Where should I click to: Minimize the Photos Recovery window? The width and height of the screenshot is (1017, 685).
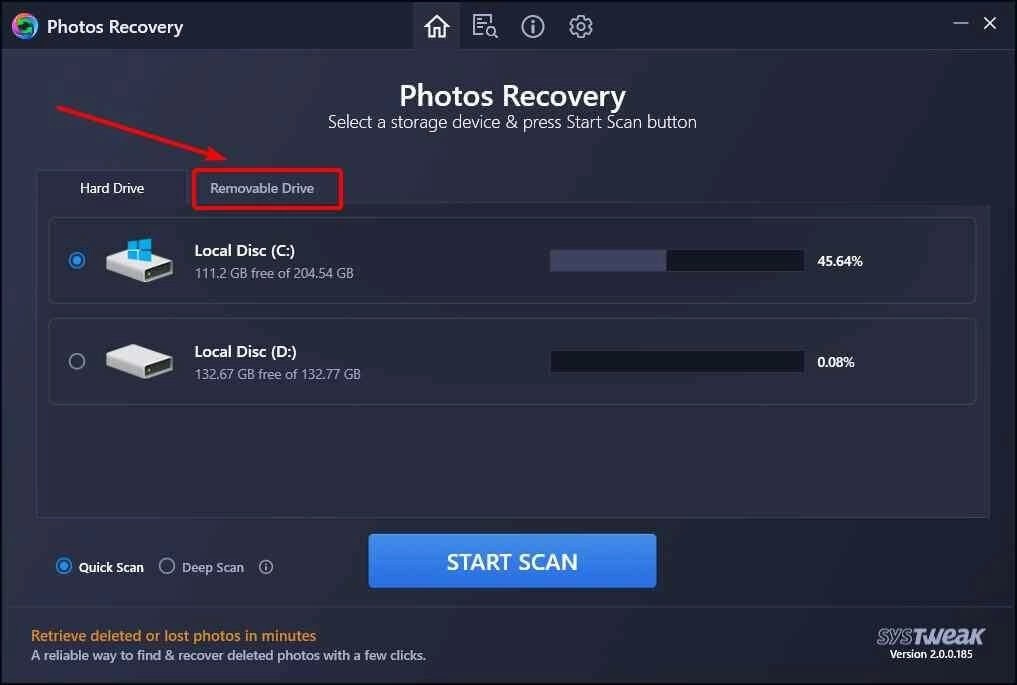click(x=961, y=23)
